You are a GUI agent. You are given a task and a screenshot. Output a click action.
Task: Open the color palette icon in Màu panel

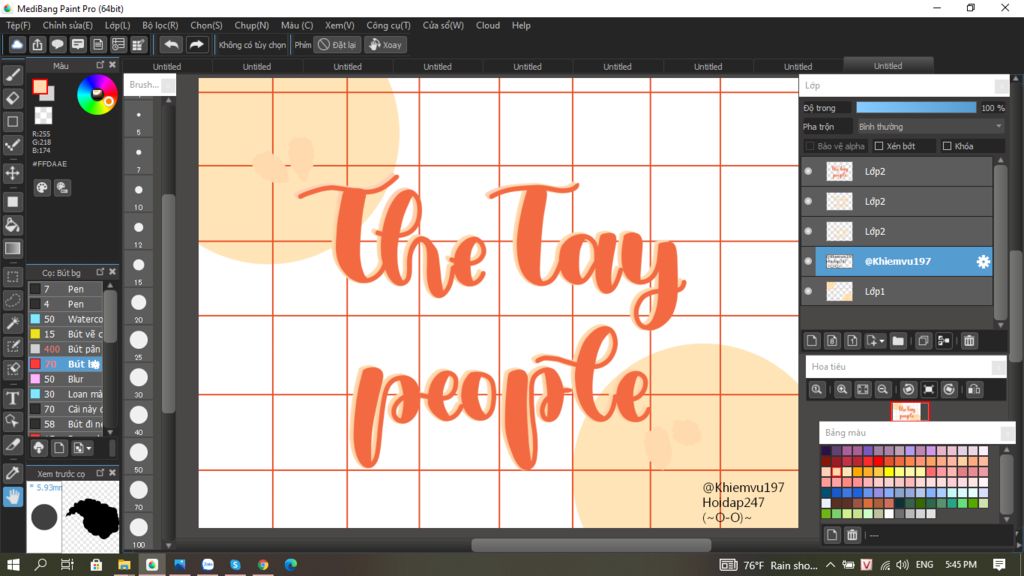coord(42,188)
